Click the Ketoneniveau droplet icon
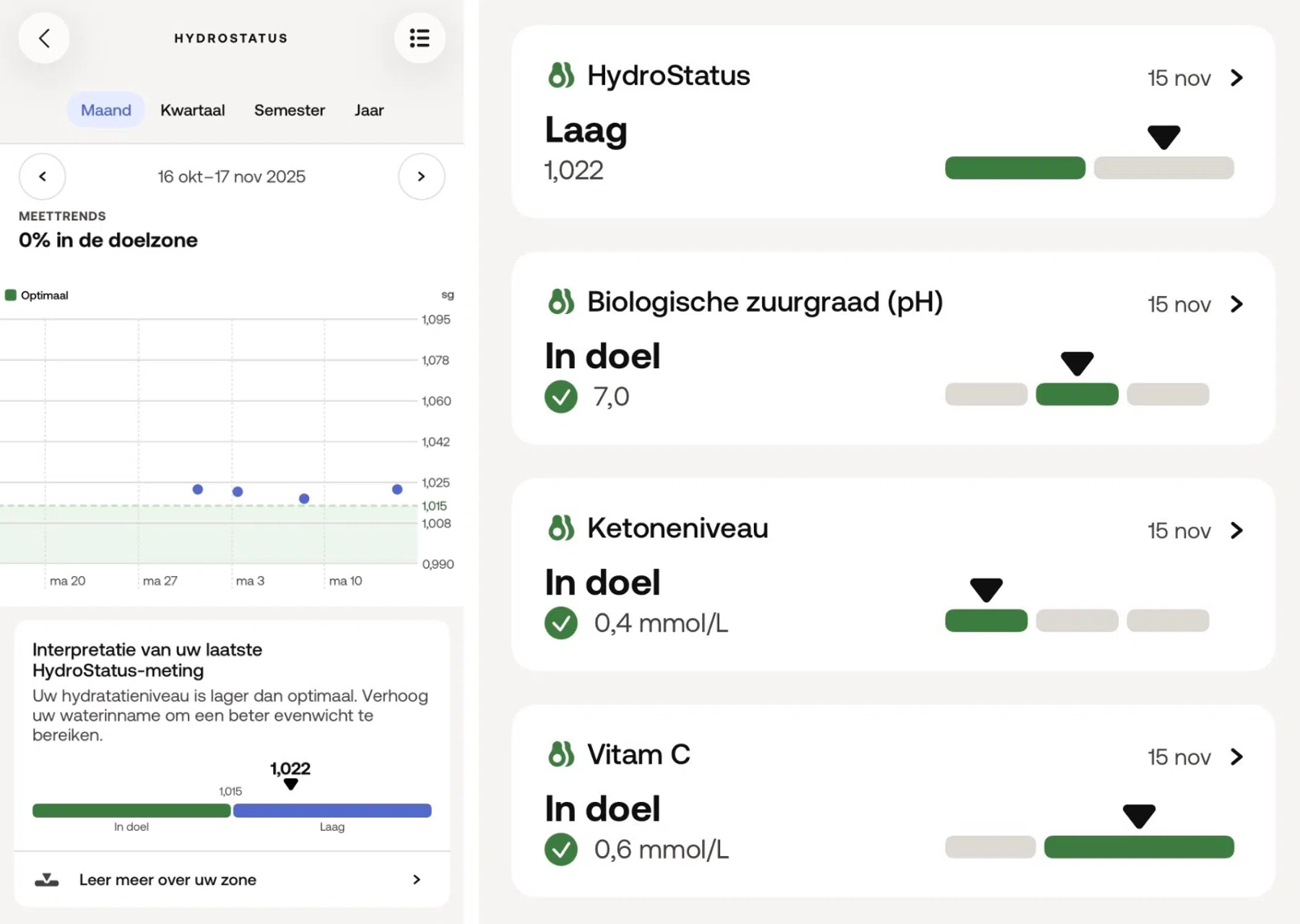This screenshot has width=1300, height=924. point(561,528)
